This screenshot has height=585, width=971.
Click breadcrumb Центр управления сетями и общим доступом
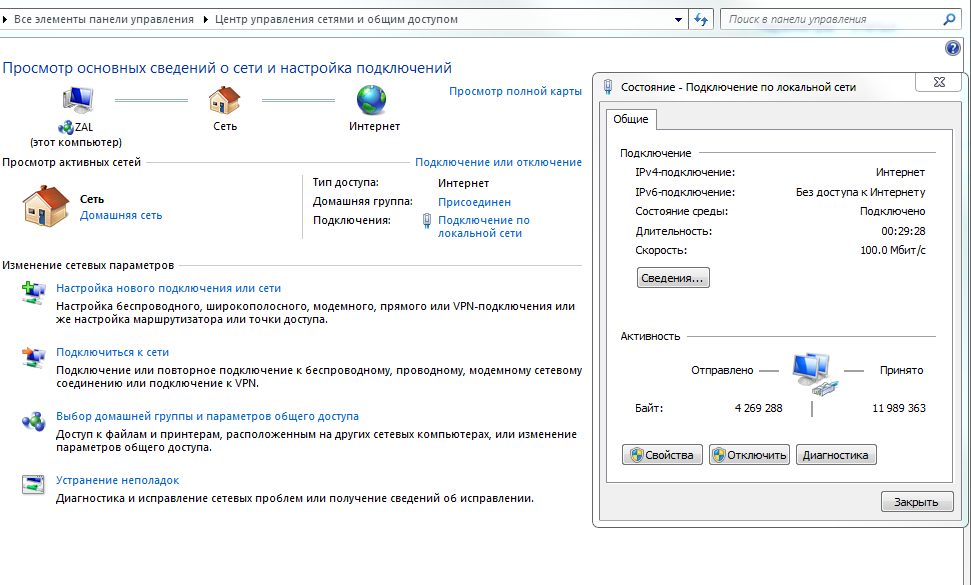[x=336, y=19]
